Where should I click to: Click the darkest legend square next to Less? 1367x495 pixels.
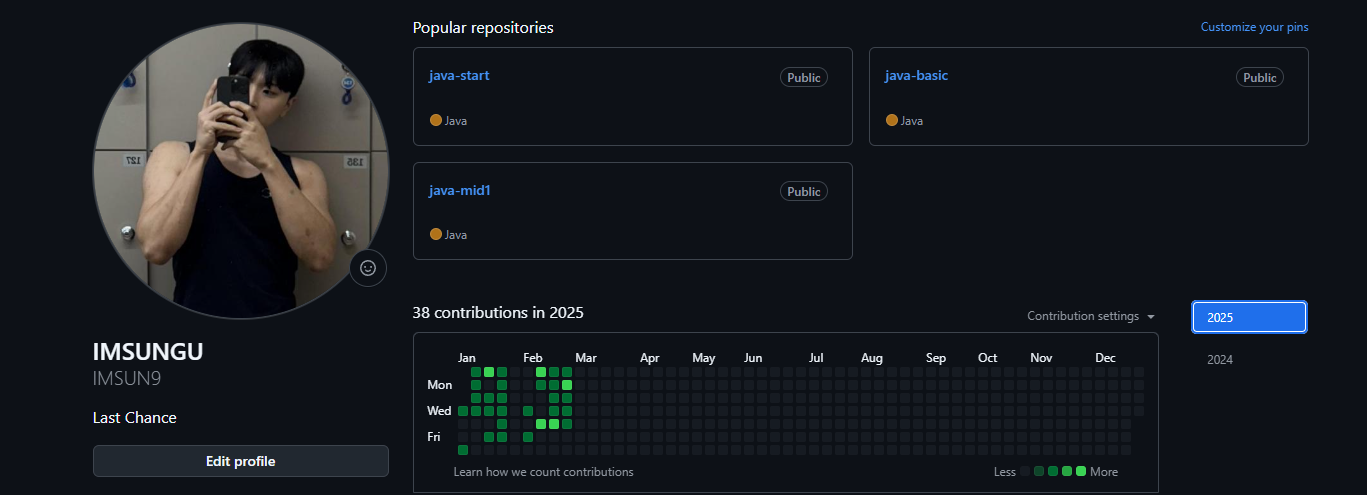coord(1025,471)
